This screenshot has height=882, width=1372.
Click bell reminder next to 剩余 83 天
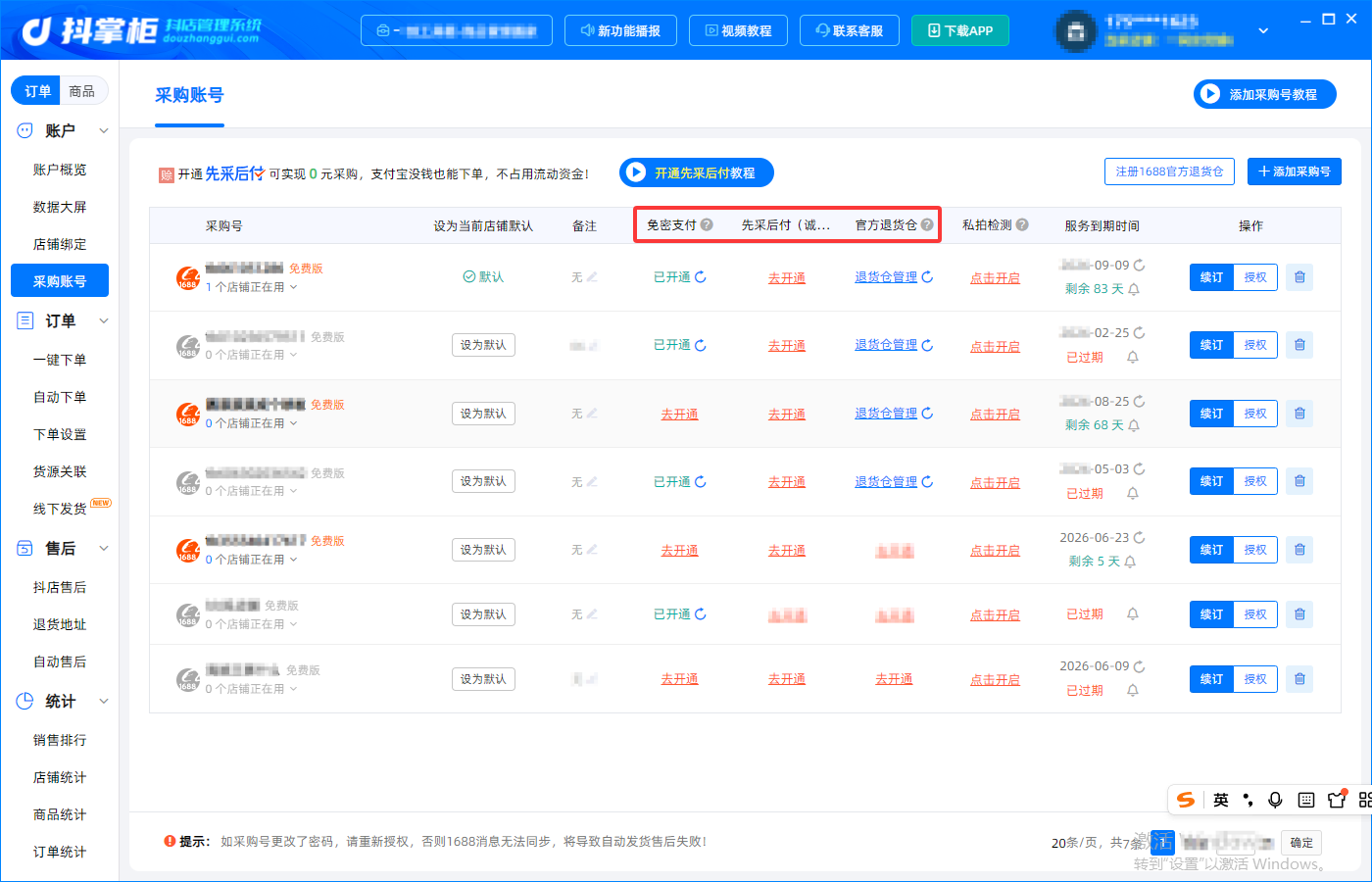tap(1134, 289)
